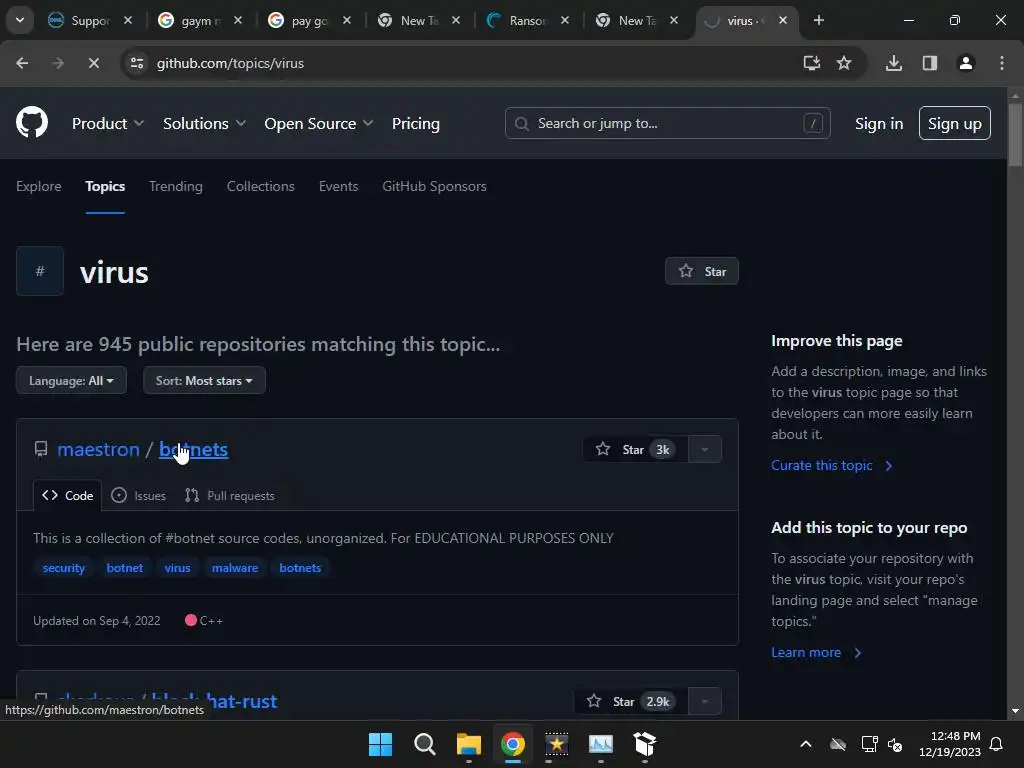1024x768 pixels.
Task: Open the botnets repository link
Action: [x=193, y=449]
